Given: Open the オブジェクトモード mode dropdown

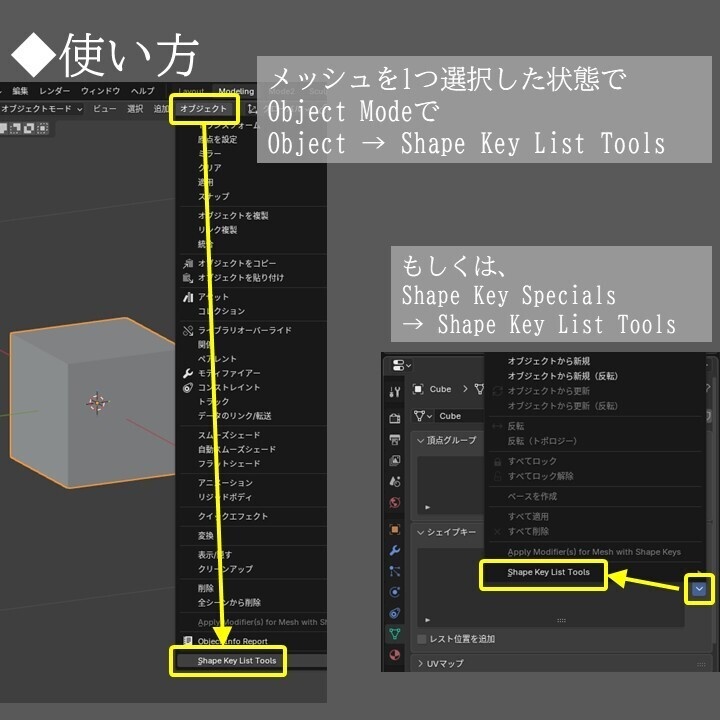Looking at the screenshot, I should click(41, 109).
